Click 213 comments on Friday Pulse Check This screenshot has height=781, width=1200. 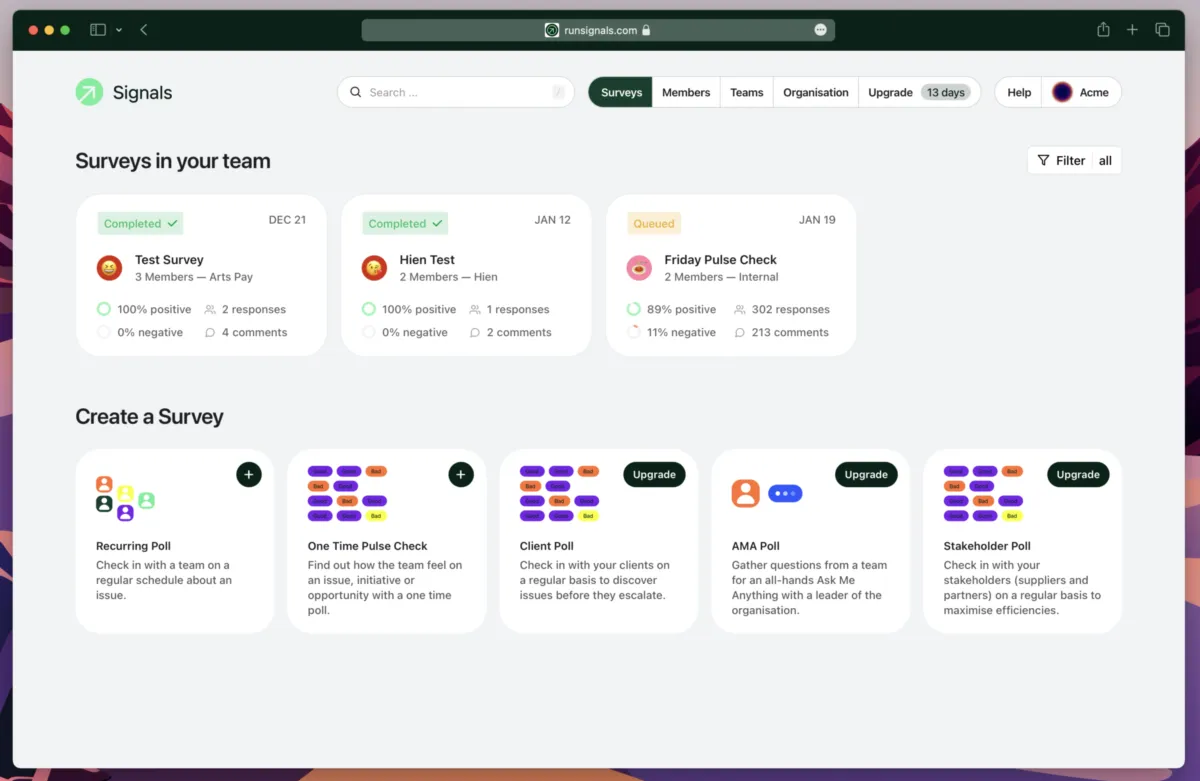click(782, 332)
